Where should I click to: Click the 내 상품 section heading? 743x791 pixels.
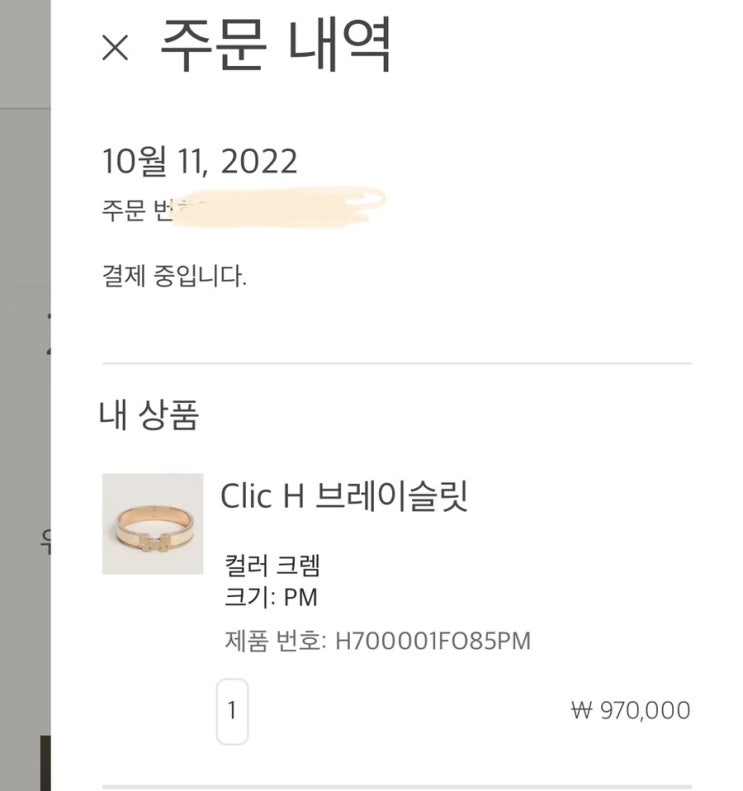point(149,413)
